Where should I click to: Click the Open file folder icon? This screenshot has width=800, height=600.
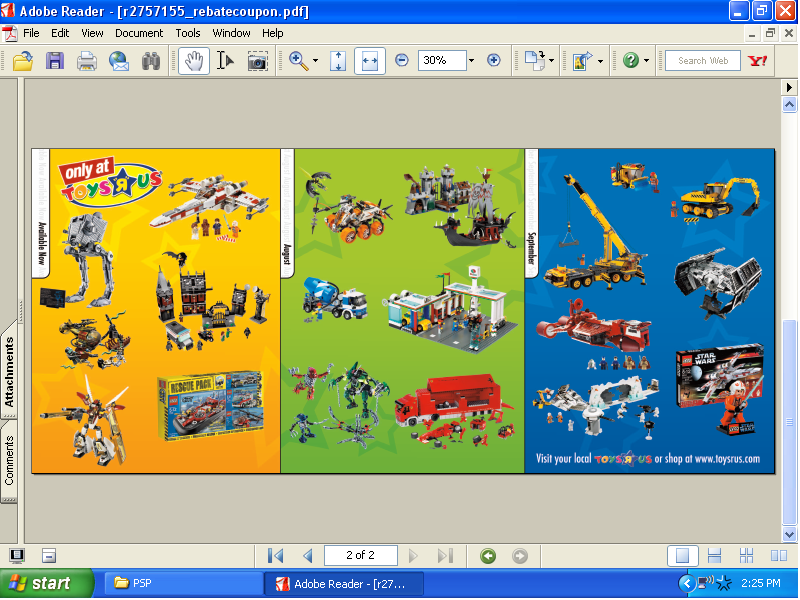(23, 61)
